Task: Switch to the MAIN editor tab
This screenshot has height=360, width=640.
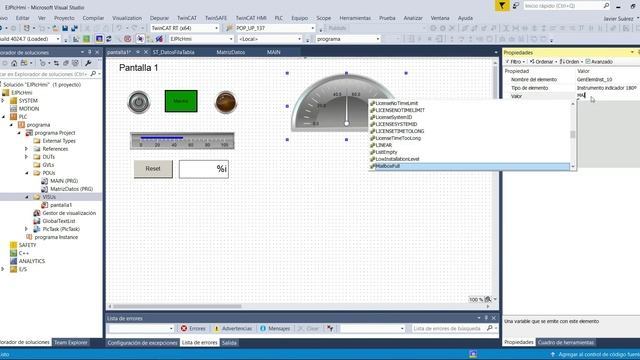Action: coord(273,52)
